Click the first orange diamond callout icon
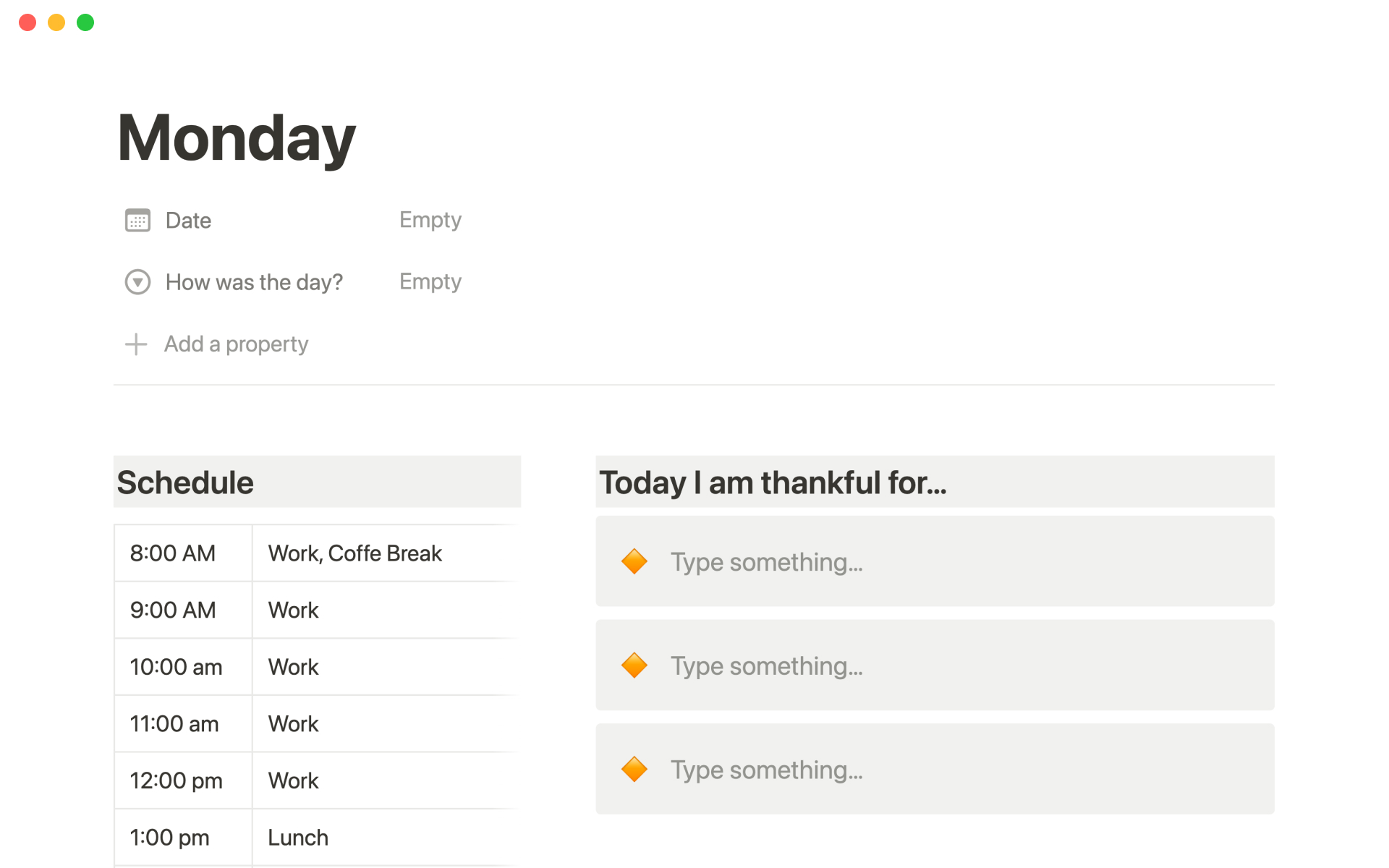 coord(634,561)
